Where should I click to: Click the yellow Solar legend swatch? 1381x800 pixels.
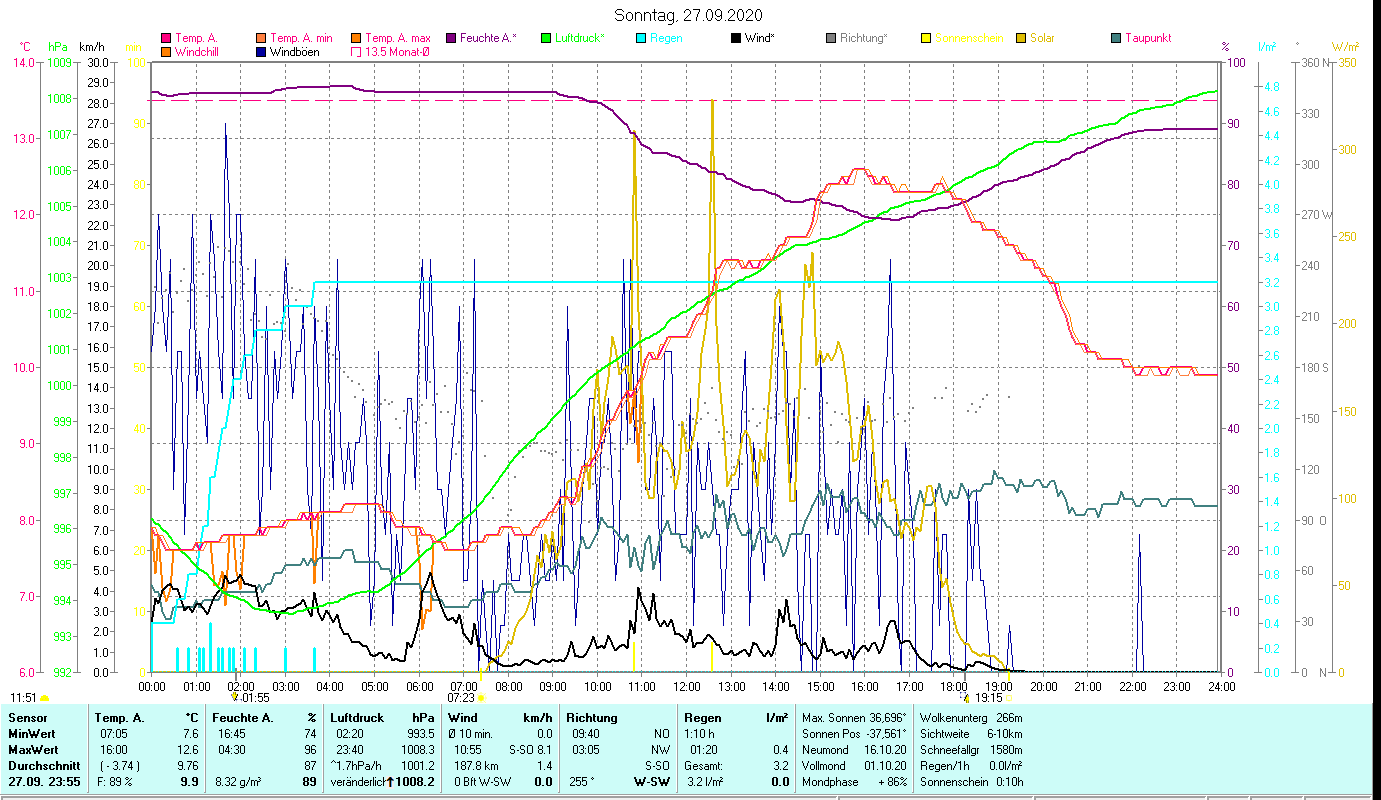point(1021,38)
